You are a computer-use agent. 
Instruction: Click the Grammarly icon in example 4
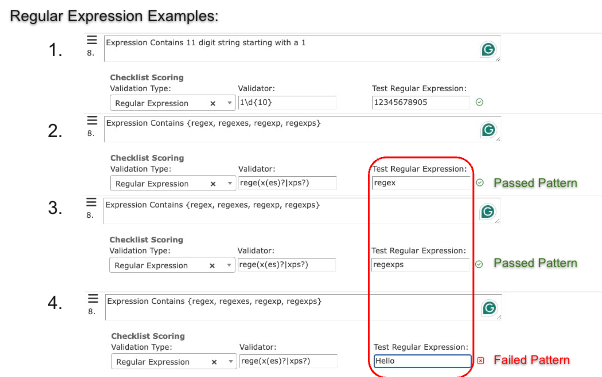tap(489, 308)
